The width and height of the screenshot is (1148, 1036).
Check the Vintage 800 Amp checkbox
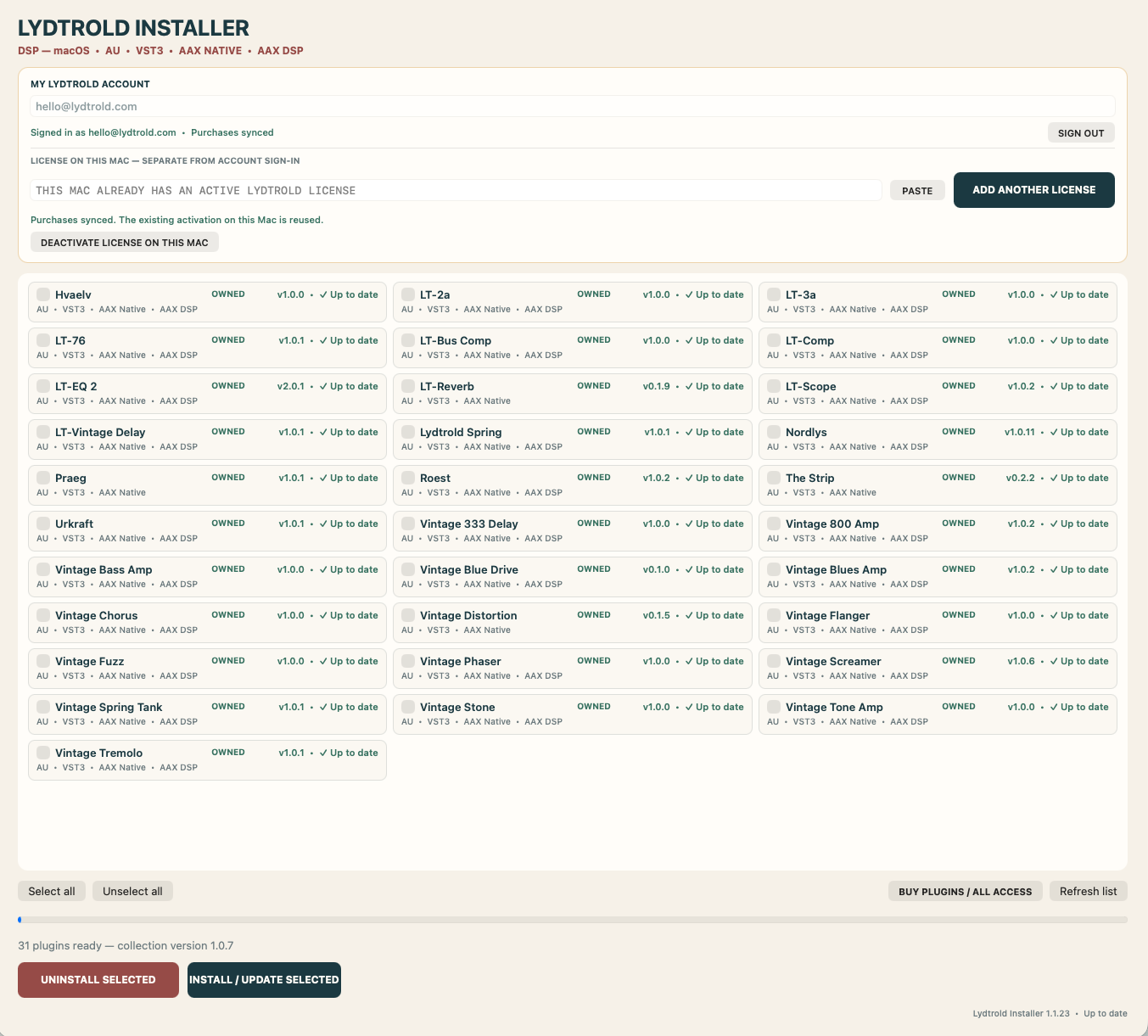pyautogui.click(x=774, y=524)
